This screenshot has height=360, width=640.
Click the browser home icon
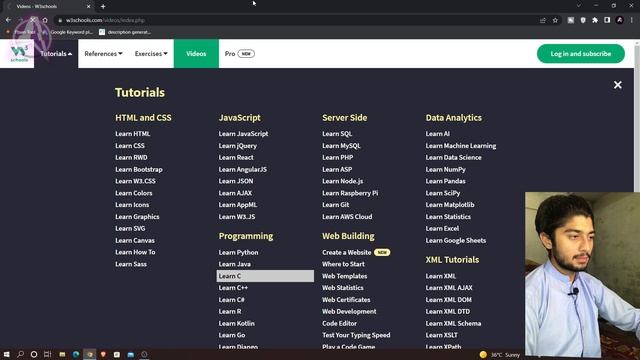pos(45,20)
